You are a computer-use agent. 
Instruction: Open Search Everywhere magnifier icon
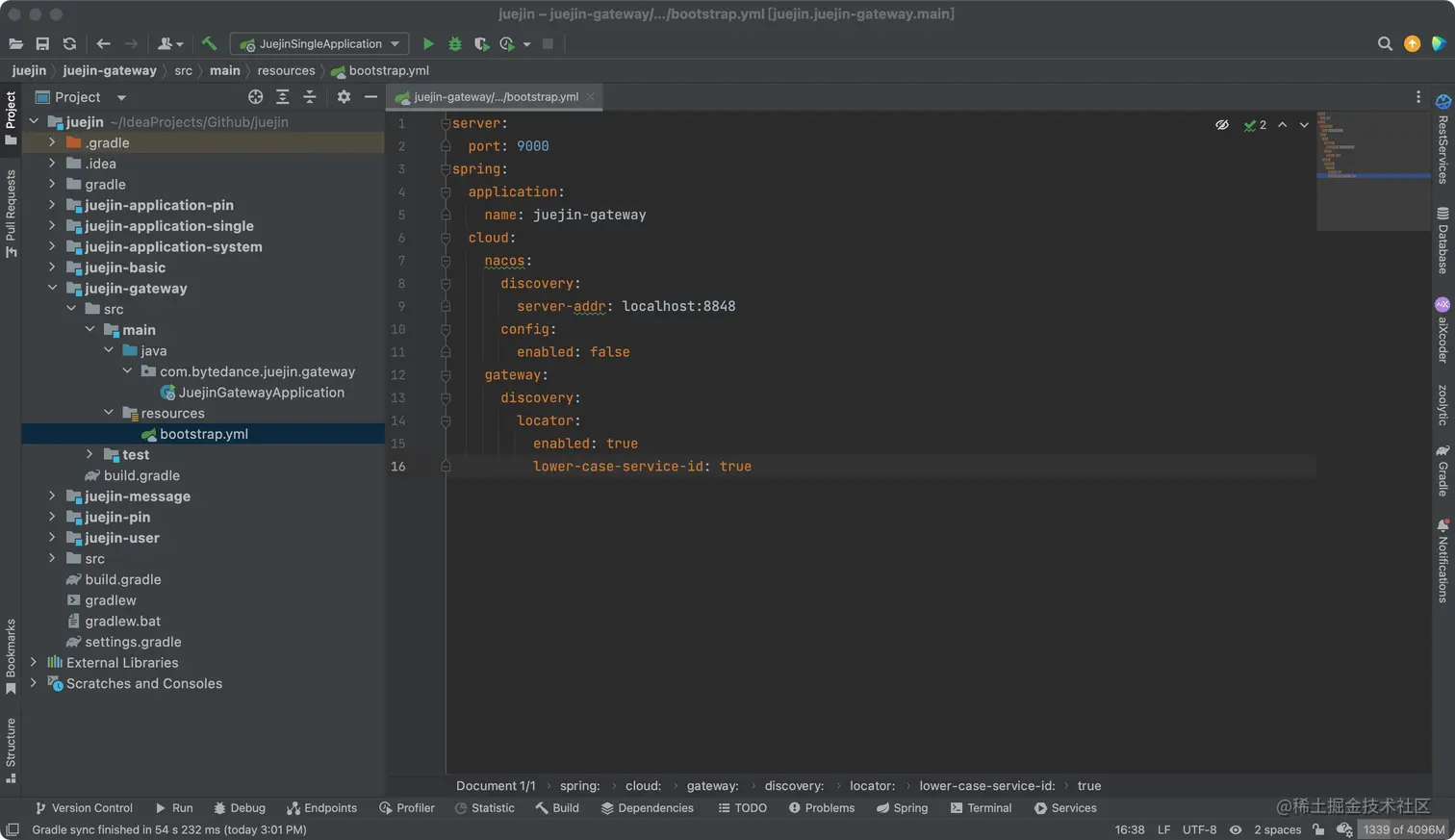click(1385, 43)
